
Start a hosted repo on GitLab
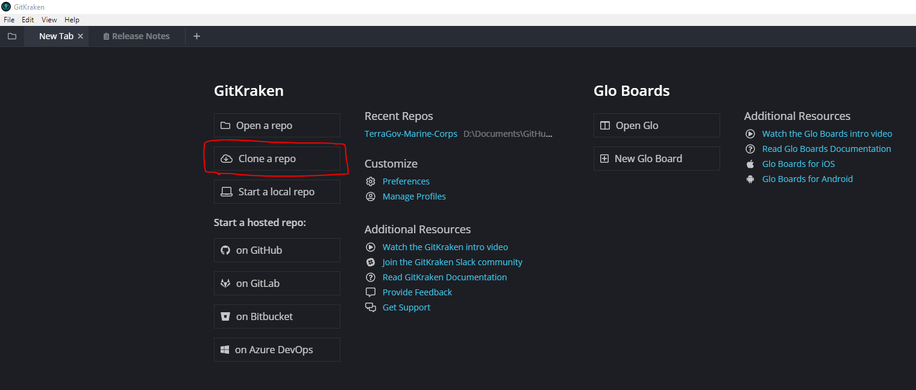[x=277, y=284]
